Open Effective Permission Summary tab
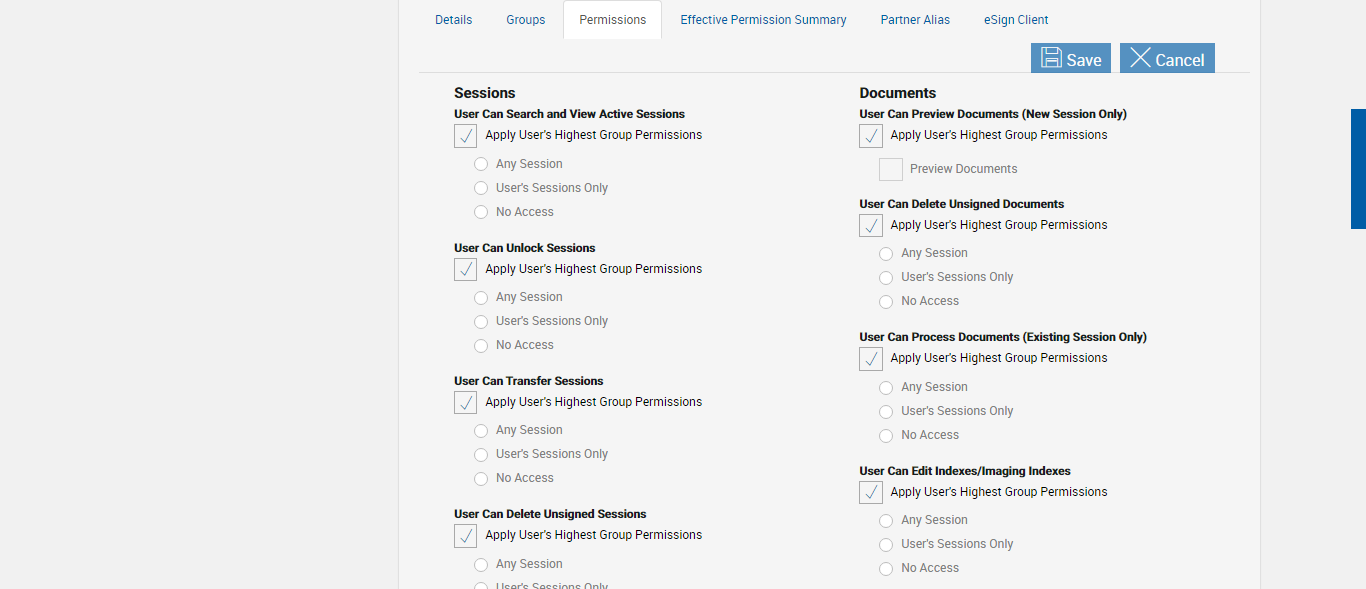1366x589 pixels. point(763,20)
